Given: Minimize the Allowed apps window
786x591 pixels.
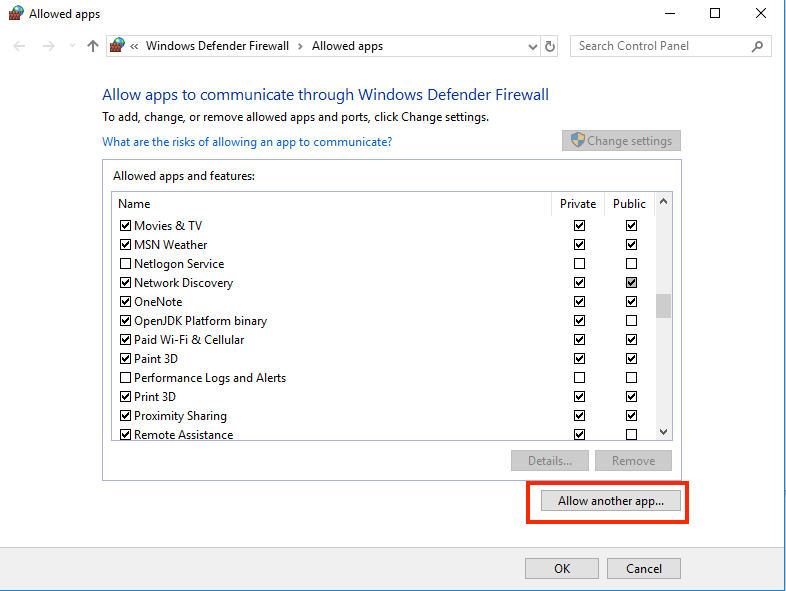Looking at the screenshot, I should [670, 14].
